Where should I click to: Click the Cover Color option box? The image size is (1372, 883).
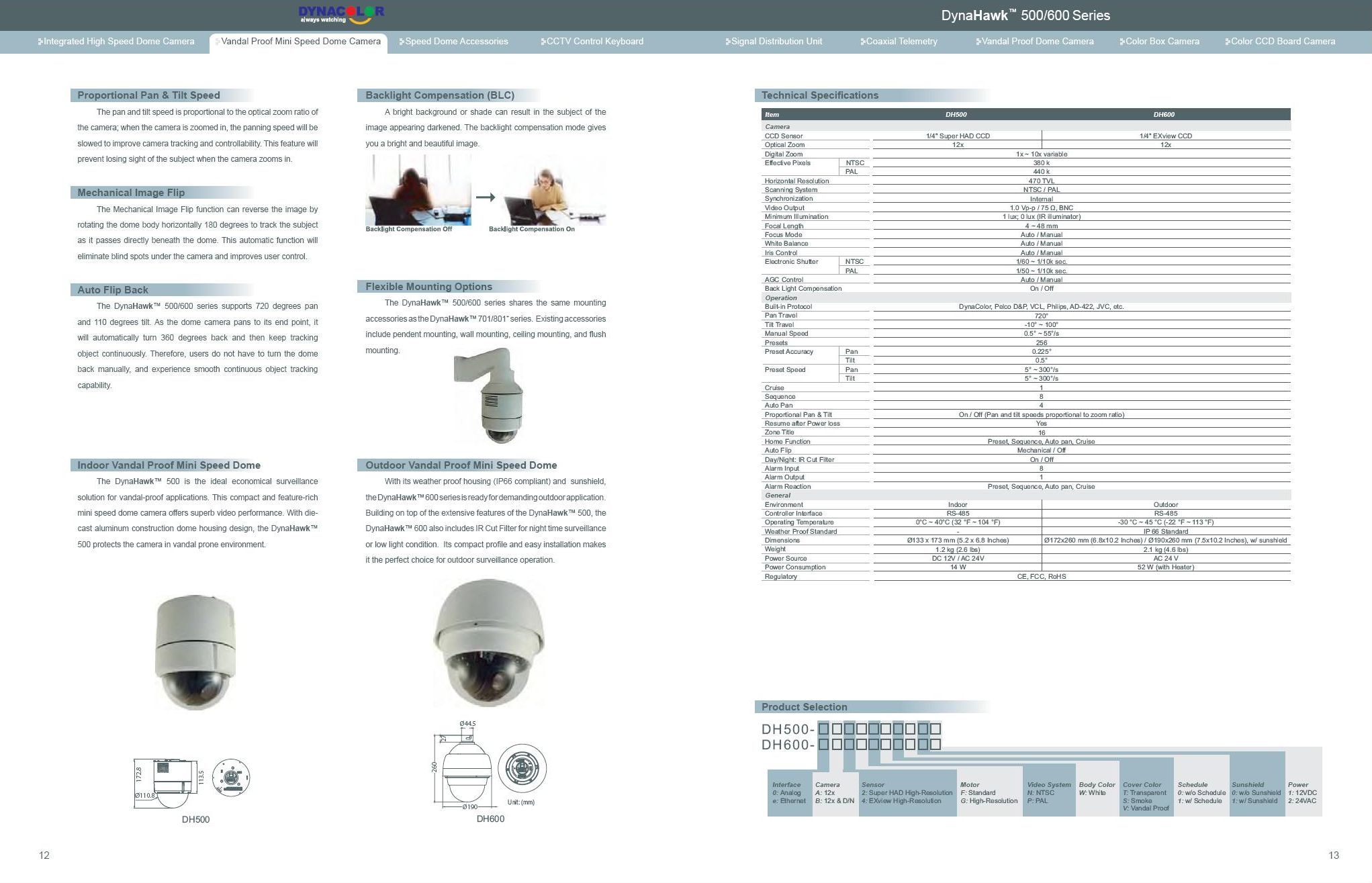click(1146, 788)
